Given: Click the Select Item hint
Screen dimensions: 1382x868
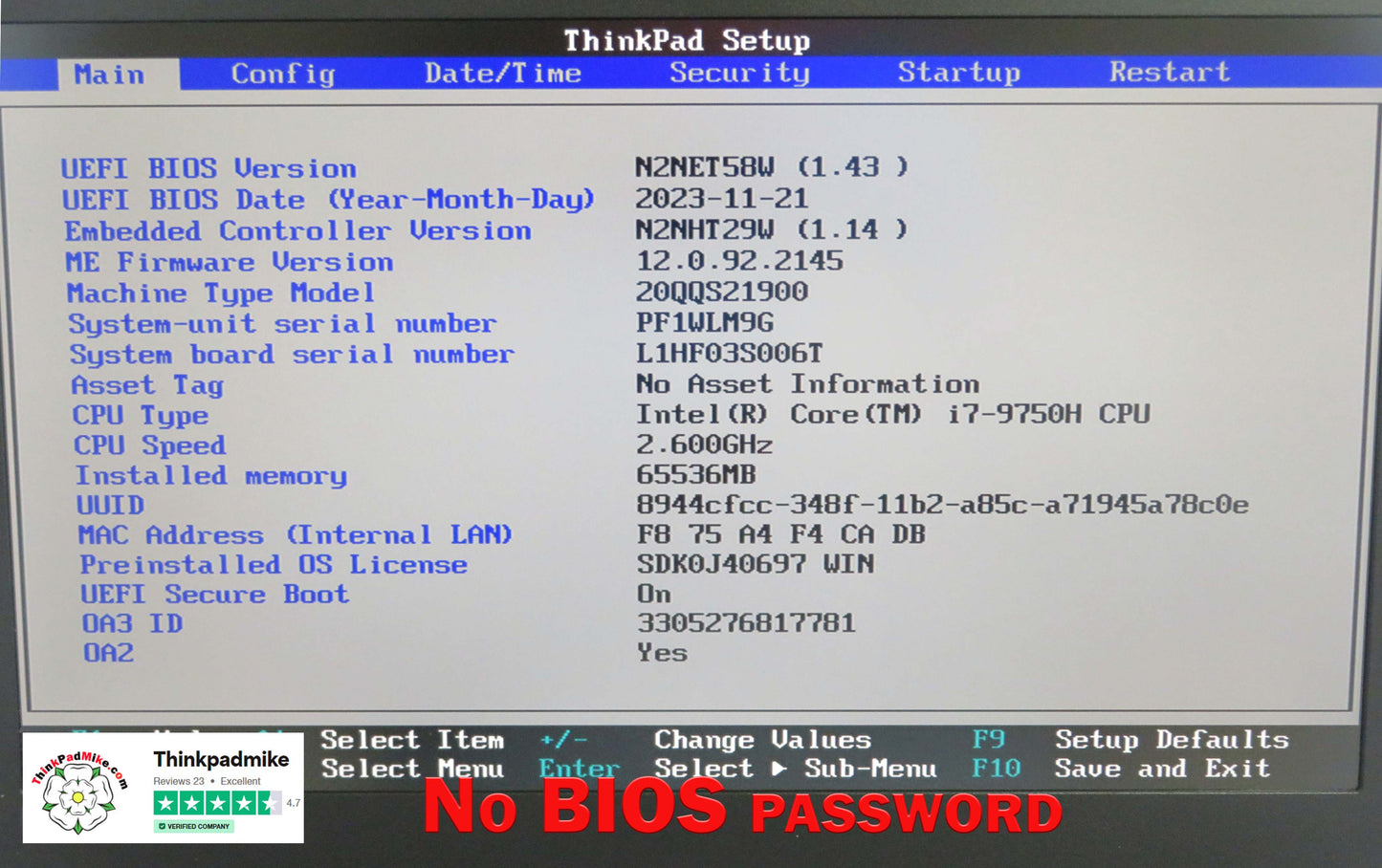Looking at the screenshot, I should [412, 740].
